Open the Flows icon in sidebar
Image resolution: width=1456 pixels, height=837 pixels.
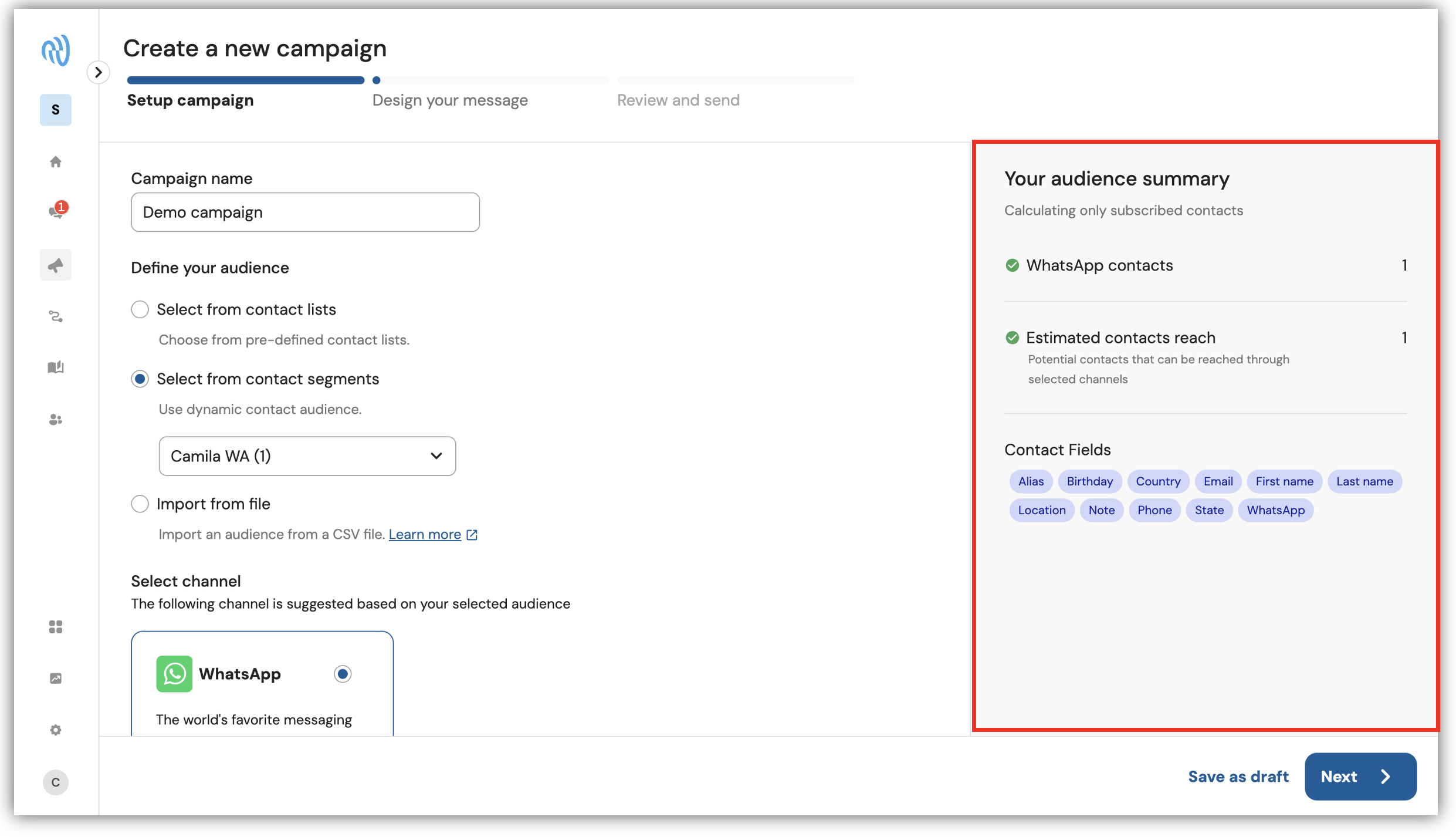coord(56,317)
